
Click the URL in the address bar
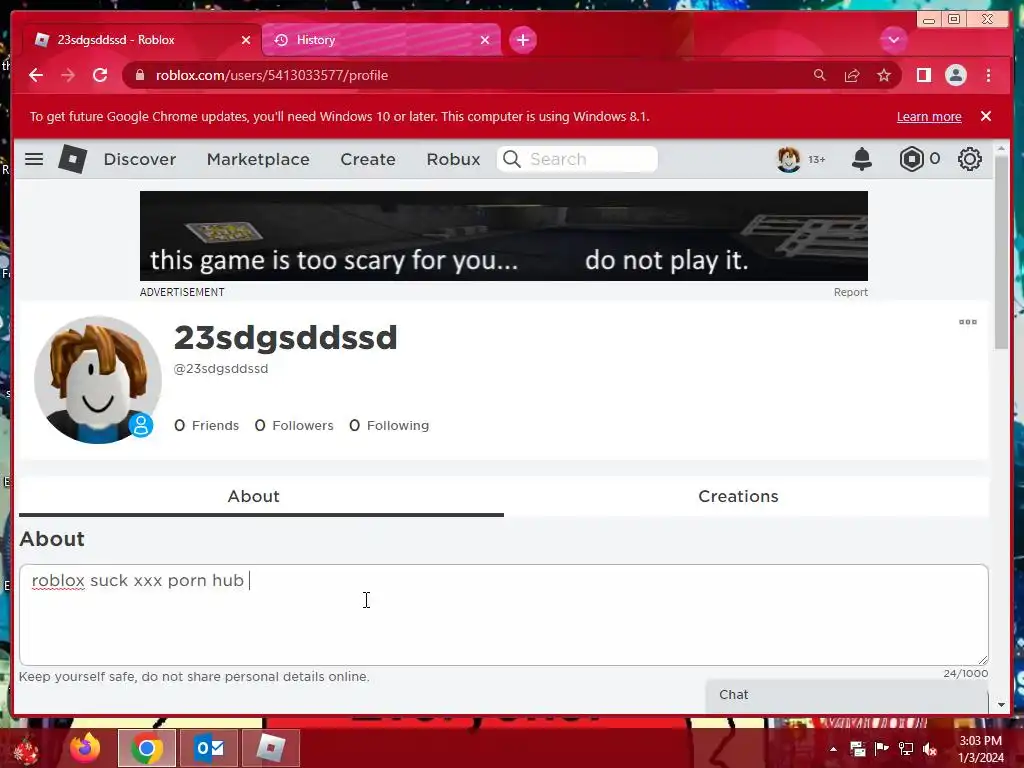coord(272,75)
